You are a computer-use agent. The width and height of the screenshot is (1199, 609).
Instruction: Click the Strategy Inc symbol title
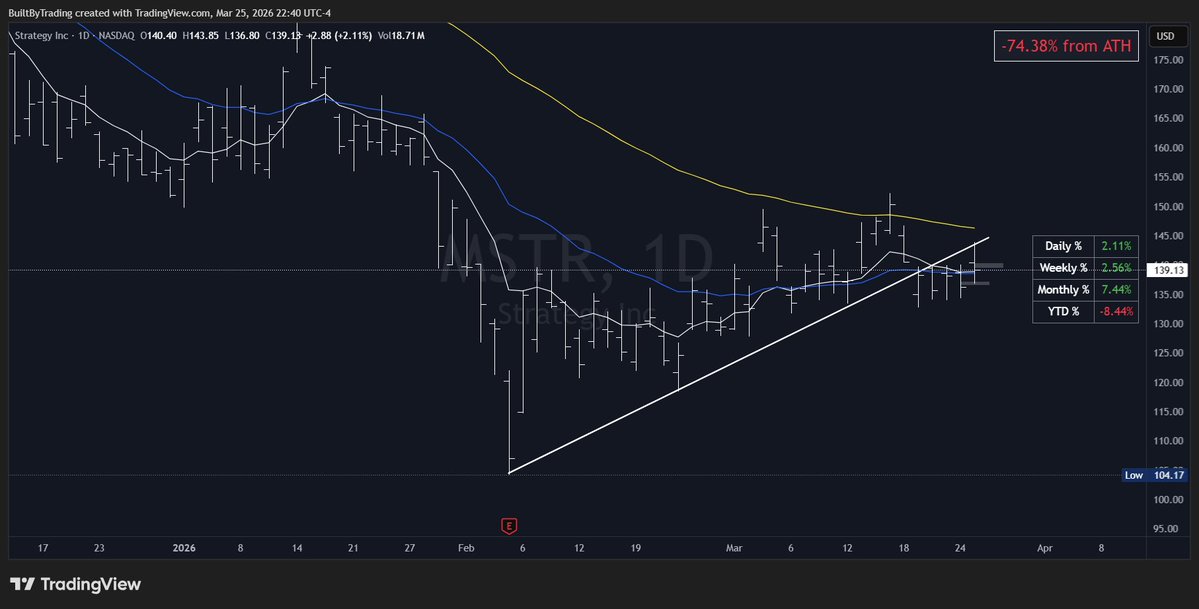click(x=41, y=36)
